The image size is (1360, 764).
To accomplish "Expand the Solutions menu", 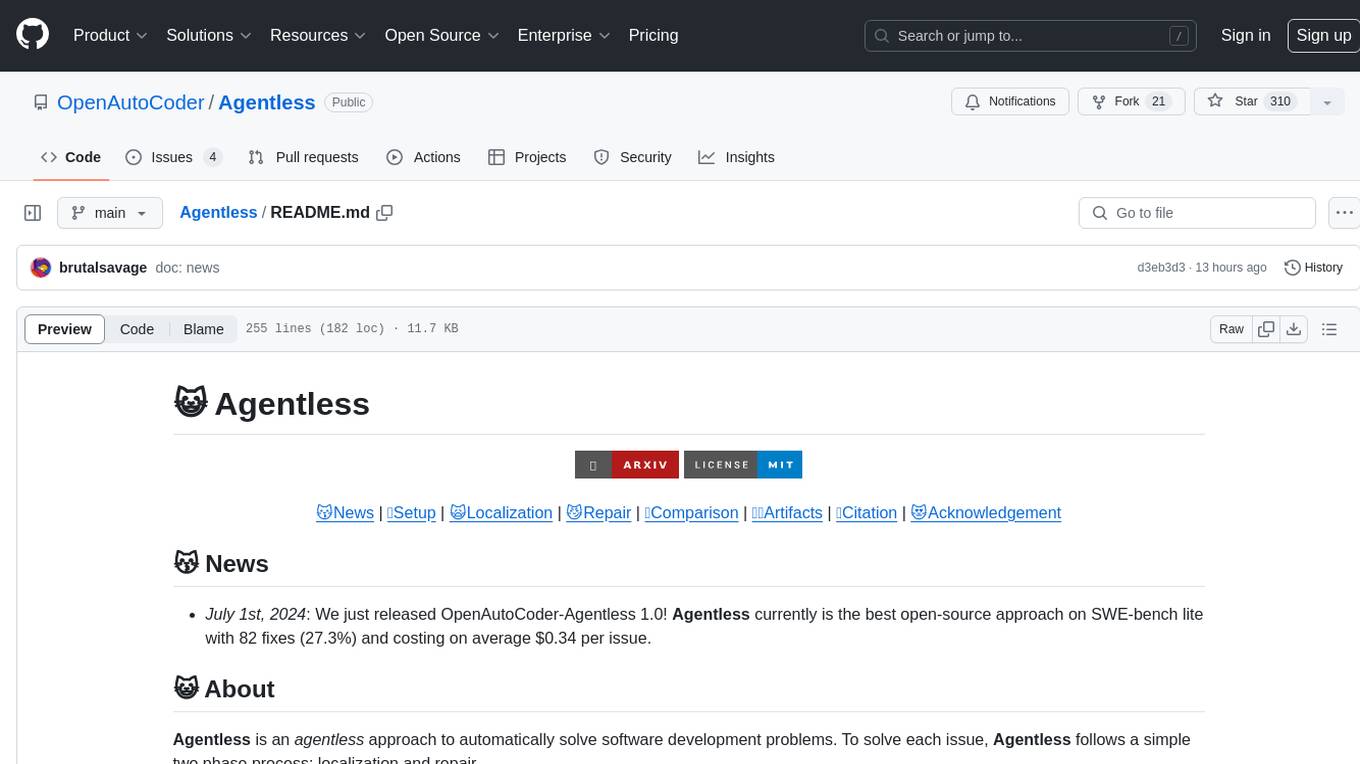I will pyautogui.click(x=208, y=35).
